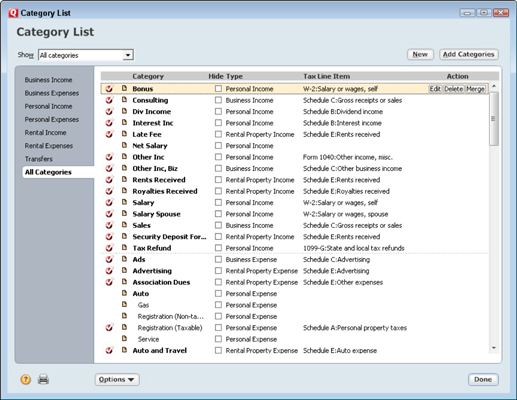Screen dimensions: 517x400
Task: Tick the Hide checkbox for Tax Refund
Action: (218, 248)
